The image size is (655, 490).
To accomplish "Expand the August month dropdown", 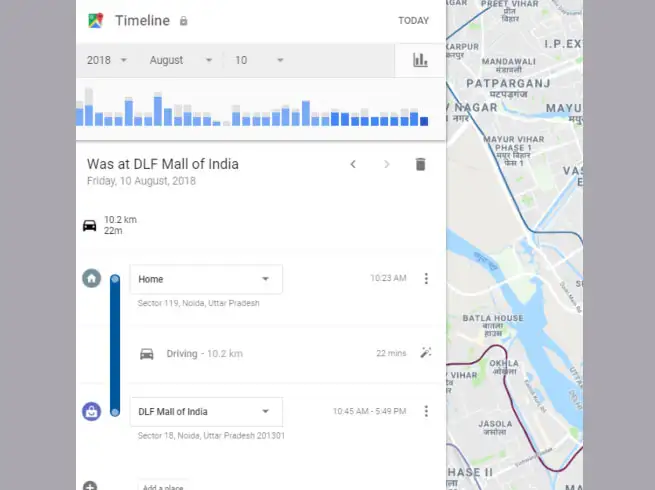I will coord(181,60).
